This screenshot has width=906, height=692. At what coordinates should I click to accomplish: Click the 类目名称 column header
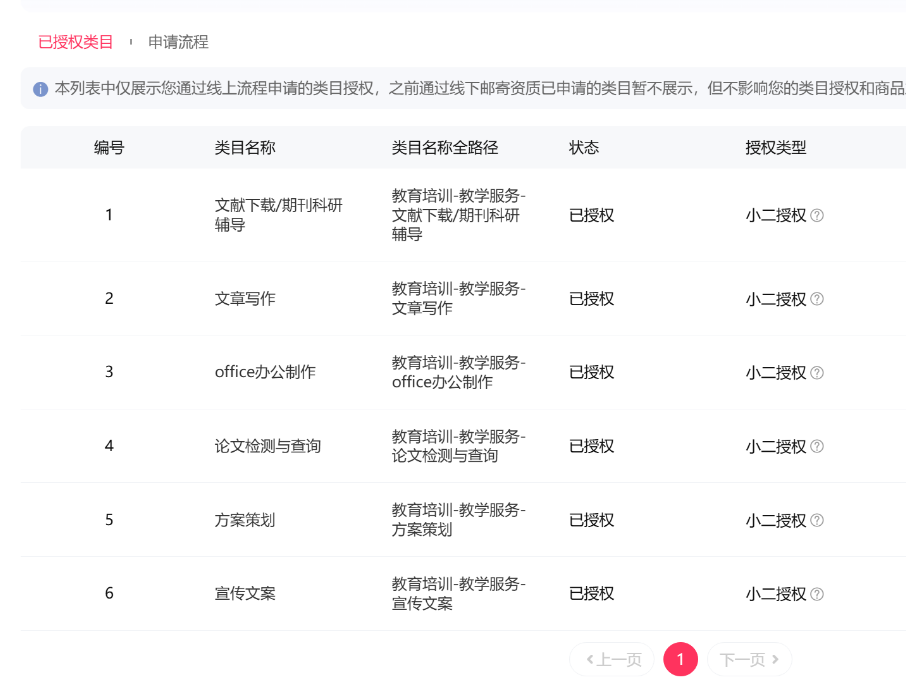(245, 148)
